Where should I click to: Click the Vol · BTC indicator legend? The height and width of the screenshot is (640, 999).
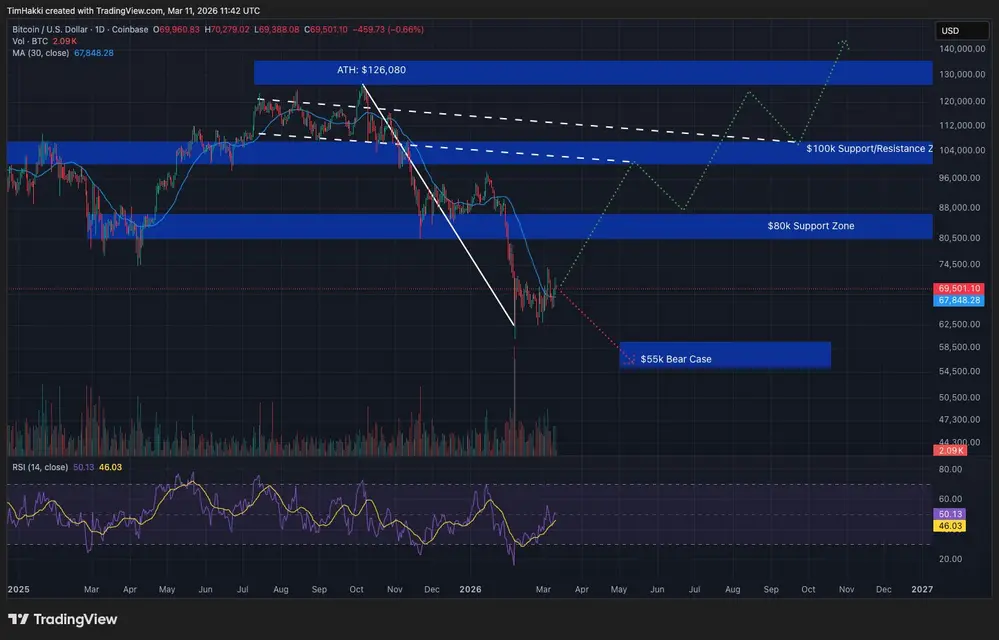[30, 41]
